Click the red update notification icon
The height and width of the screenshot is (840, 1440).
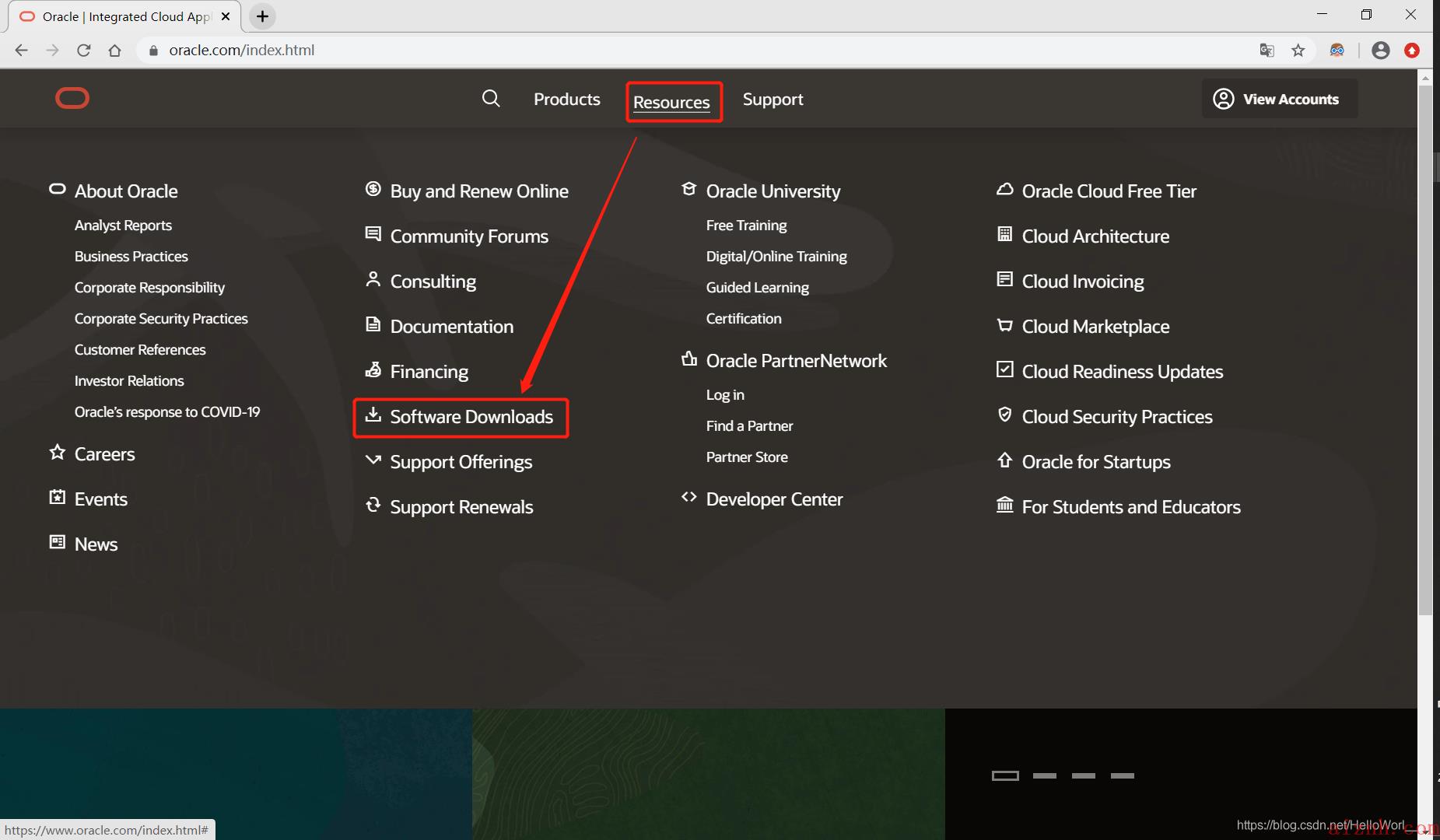(x=1412, y=51)
